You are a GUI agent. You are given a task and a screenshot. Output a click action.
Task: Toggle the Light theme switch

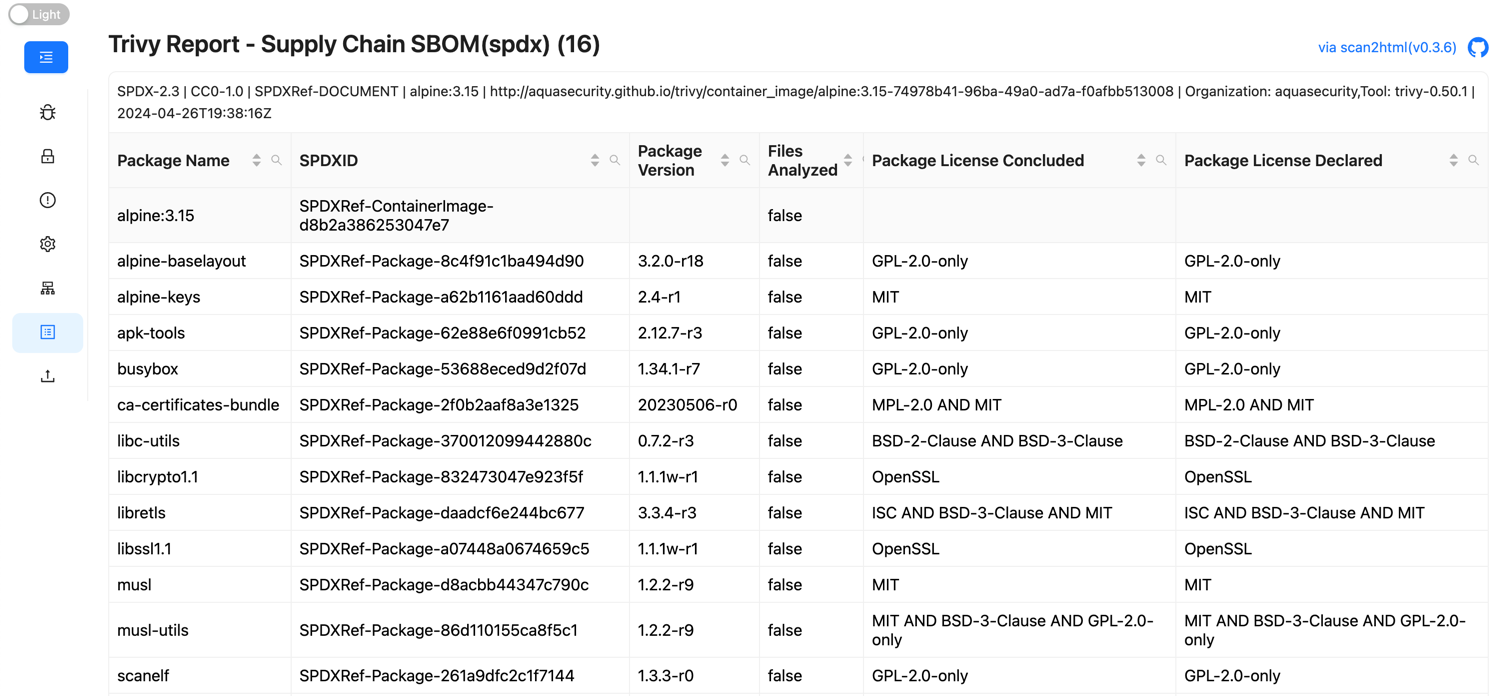[39, 15]
